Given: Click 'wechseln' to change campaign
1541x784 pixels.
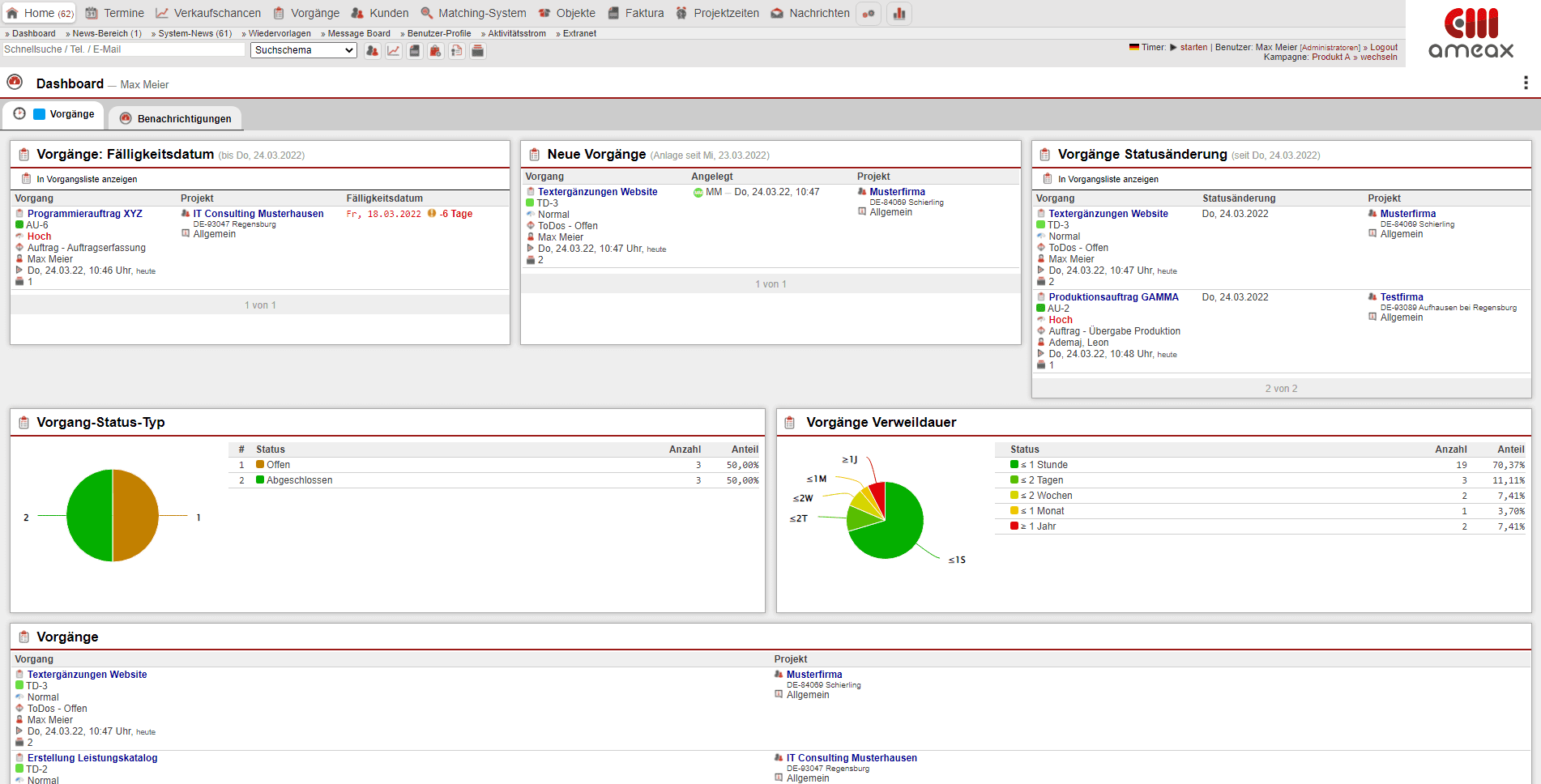Looking at the screenshot, I should (1379, 57).
